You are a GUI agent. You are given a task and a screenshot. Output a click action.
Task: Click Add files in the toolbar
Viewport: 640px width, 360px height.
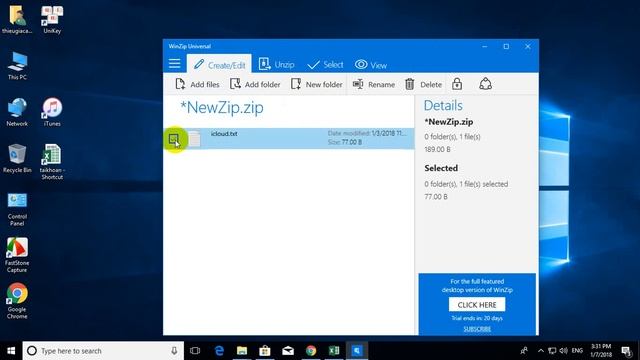[198, 84]
